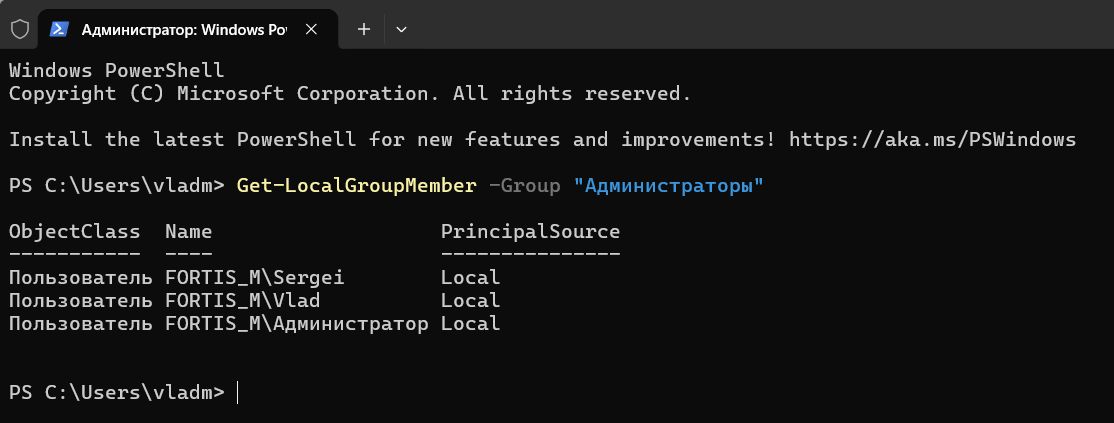Click the administrator shield icon
1114x423 pixels.
20,29
